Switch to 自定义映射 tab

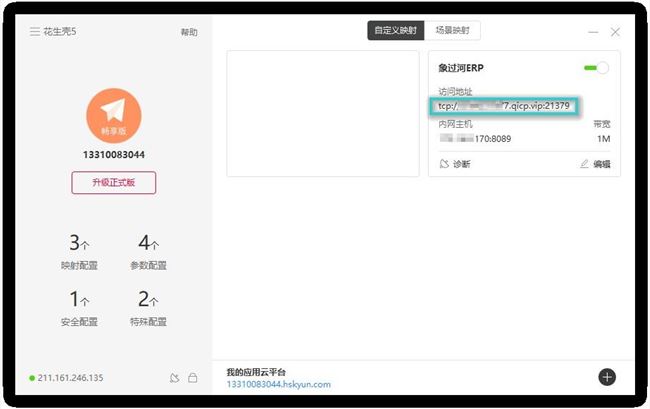395,30
